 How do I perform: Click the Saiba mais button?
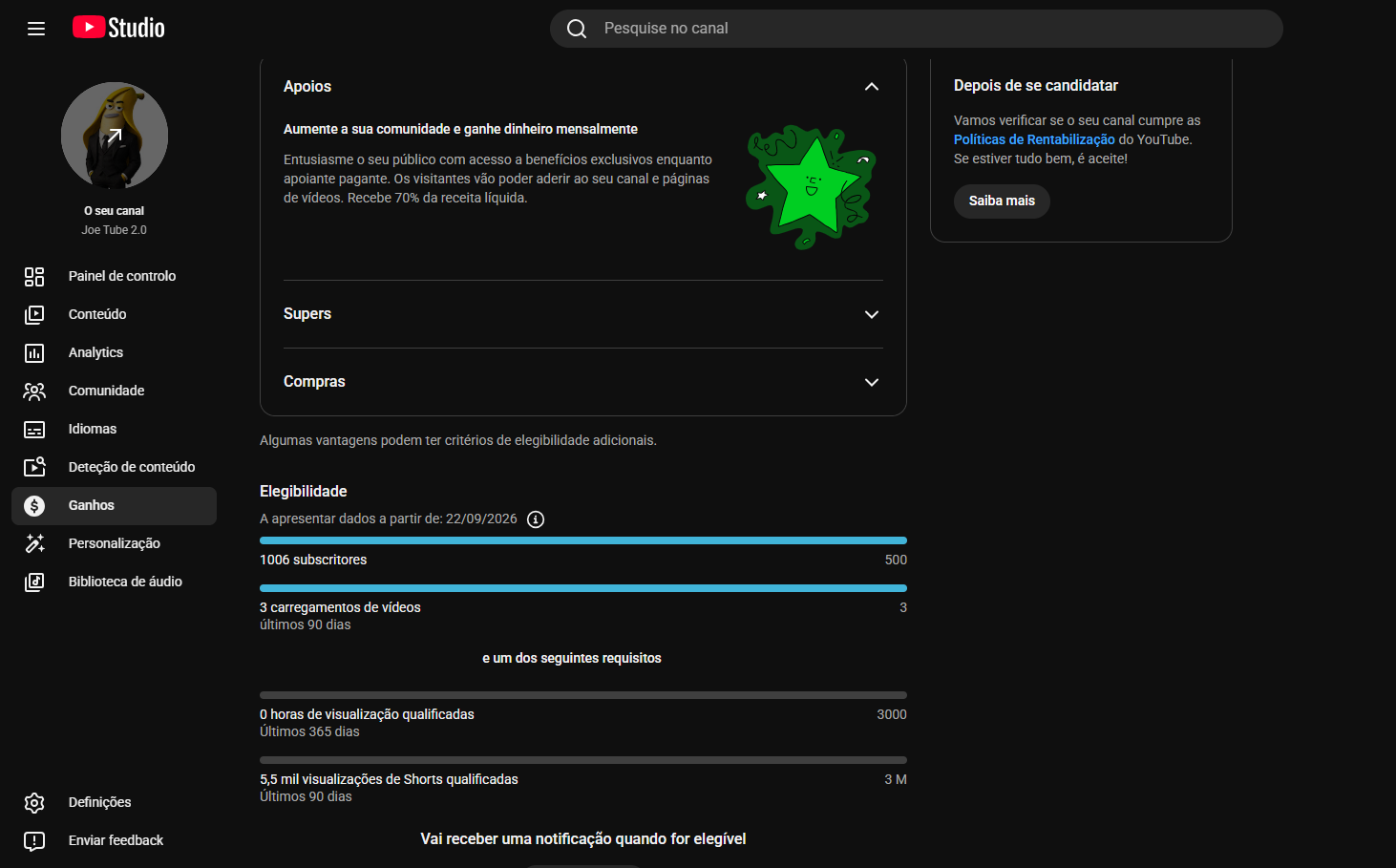pos(1002,201)
